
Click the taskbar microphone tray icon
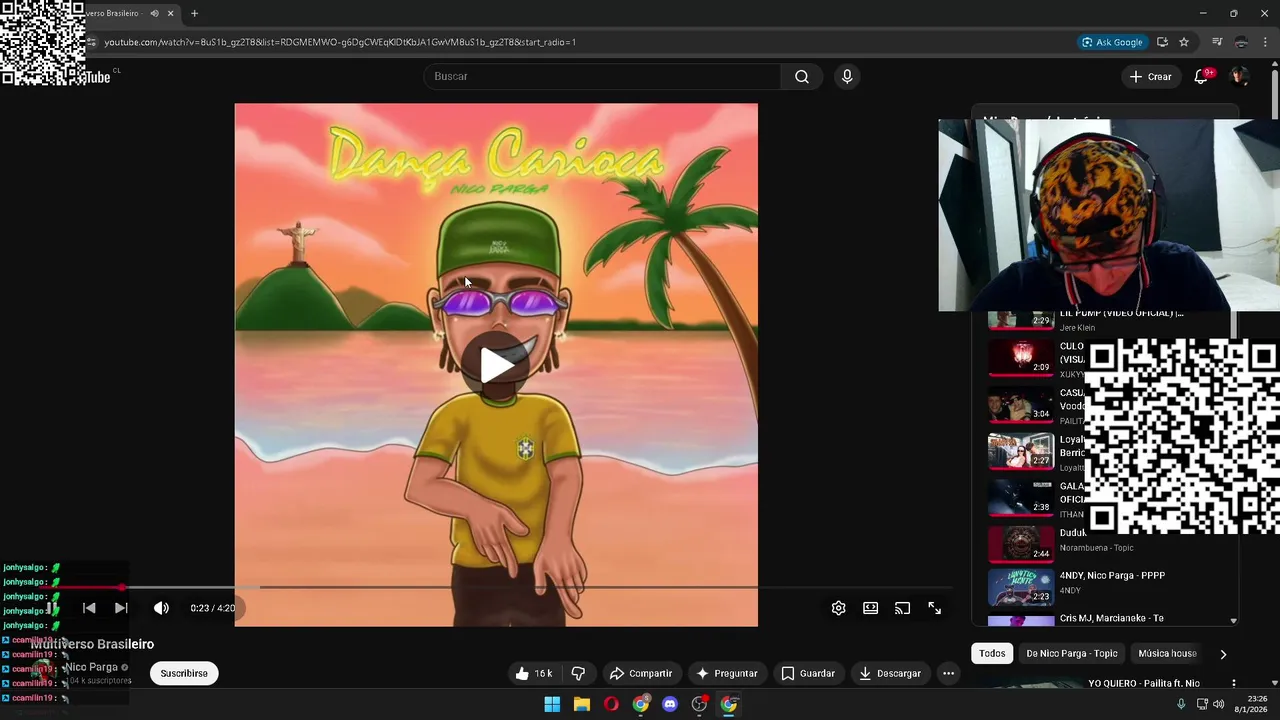(x=1181, y=704)
